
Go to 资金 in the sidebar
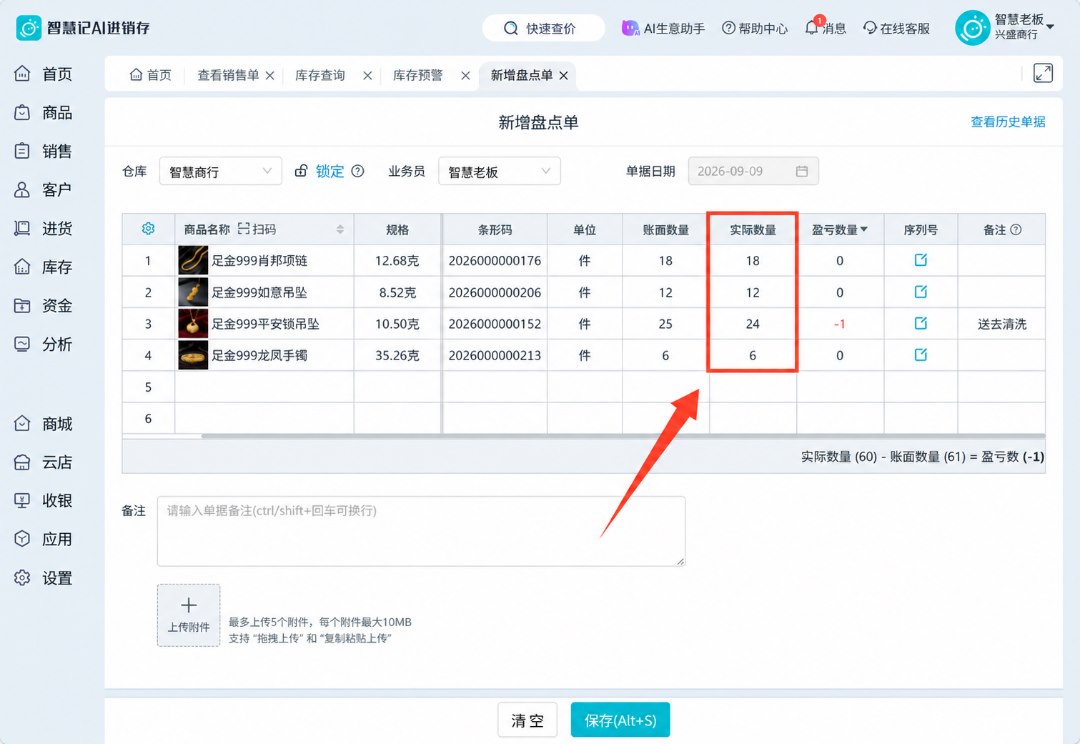[x=43, y=305]
